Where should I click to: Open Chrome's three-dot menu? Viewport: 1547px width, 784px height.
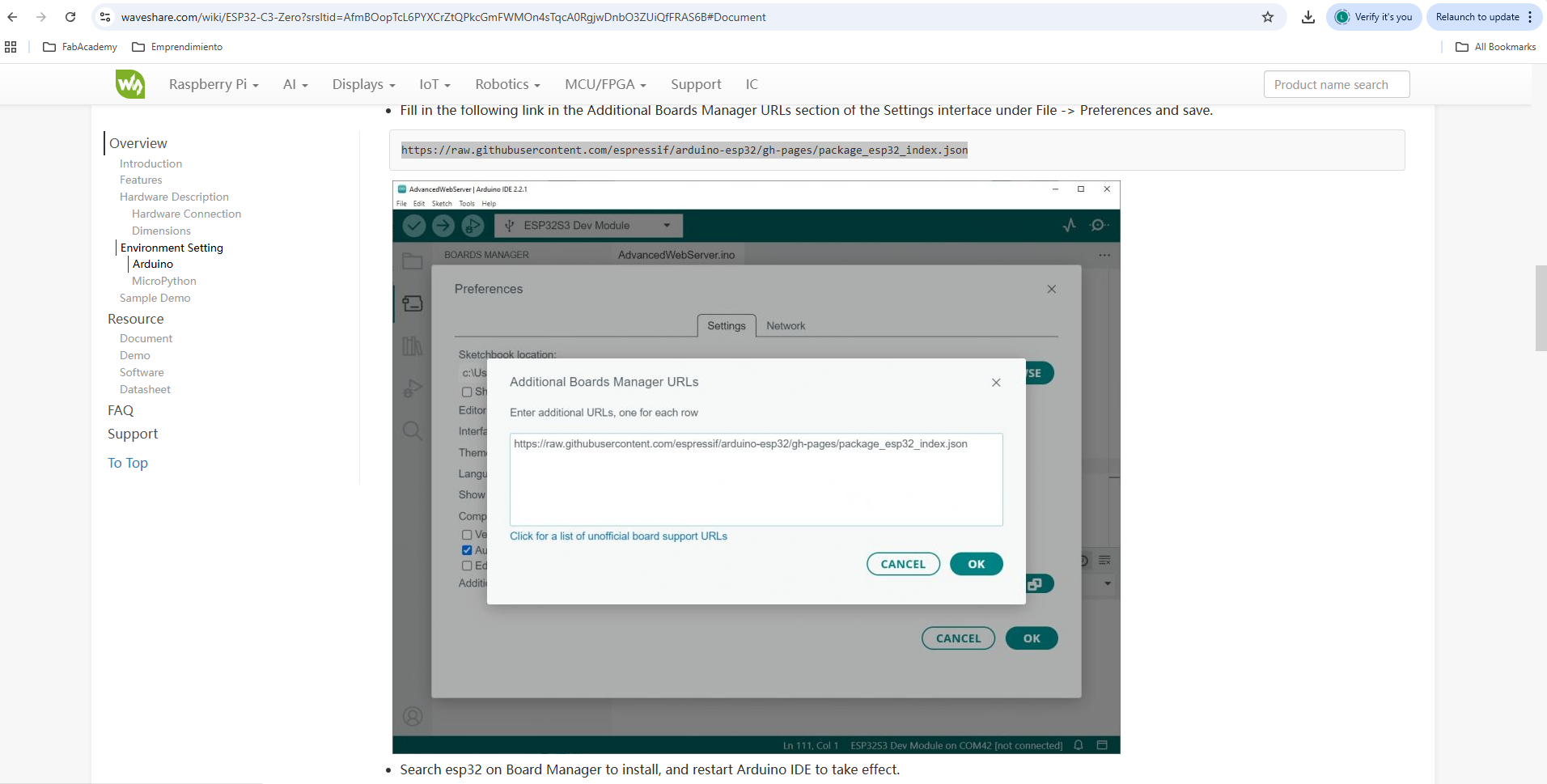(1530, 17)
